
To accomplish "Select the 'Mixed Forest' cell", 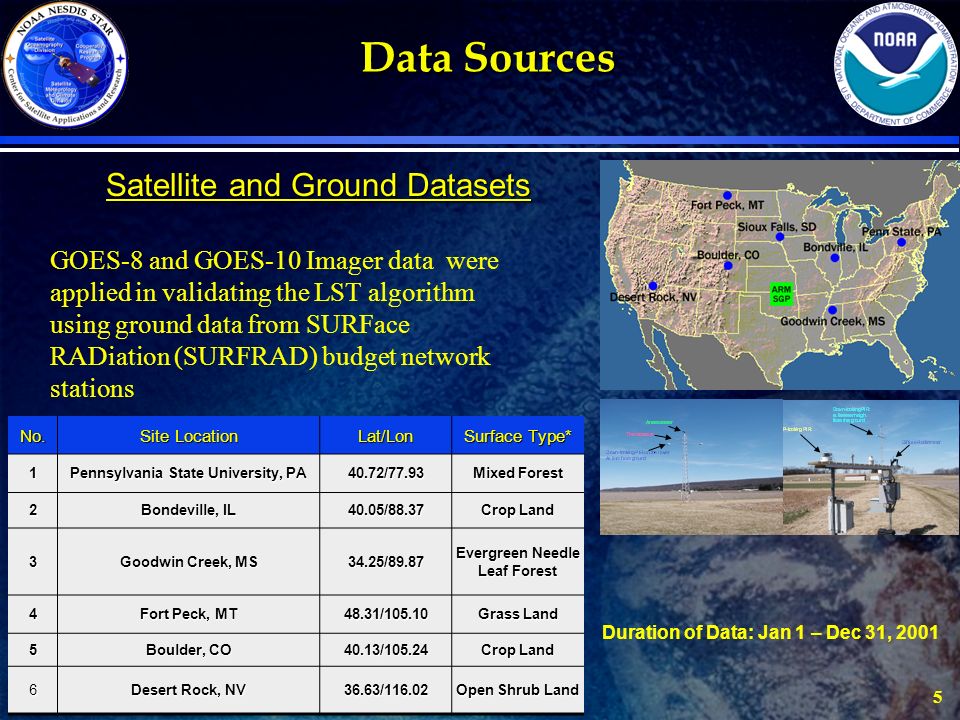I will (518, 473).
